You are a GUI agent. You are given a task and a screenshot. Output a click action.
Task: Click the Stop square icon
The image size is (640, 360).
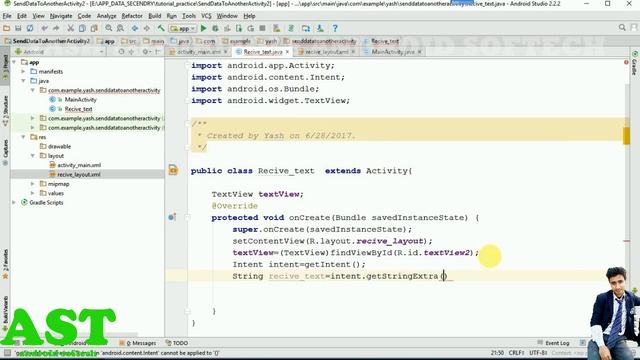click(262, 28)
